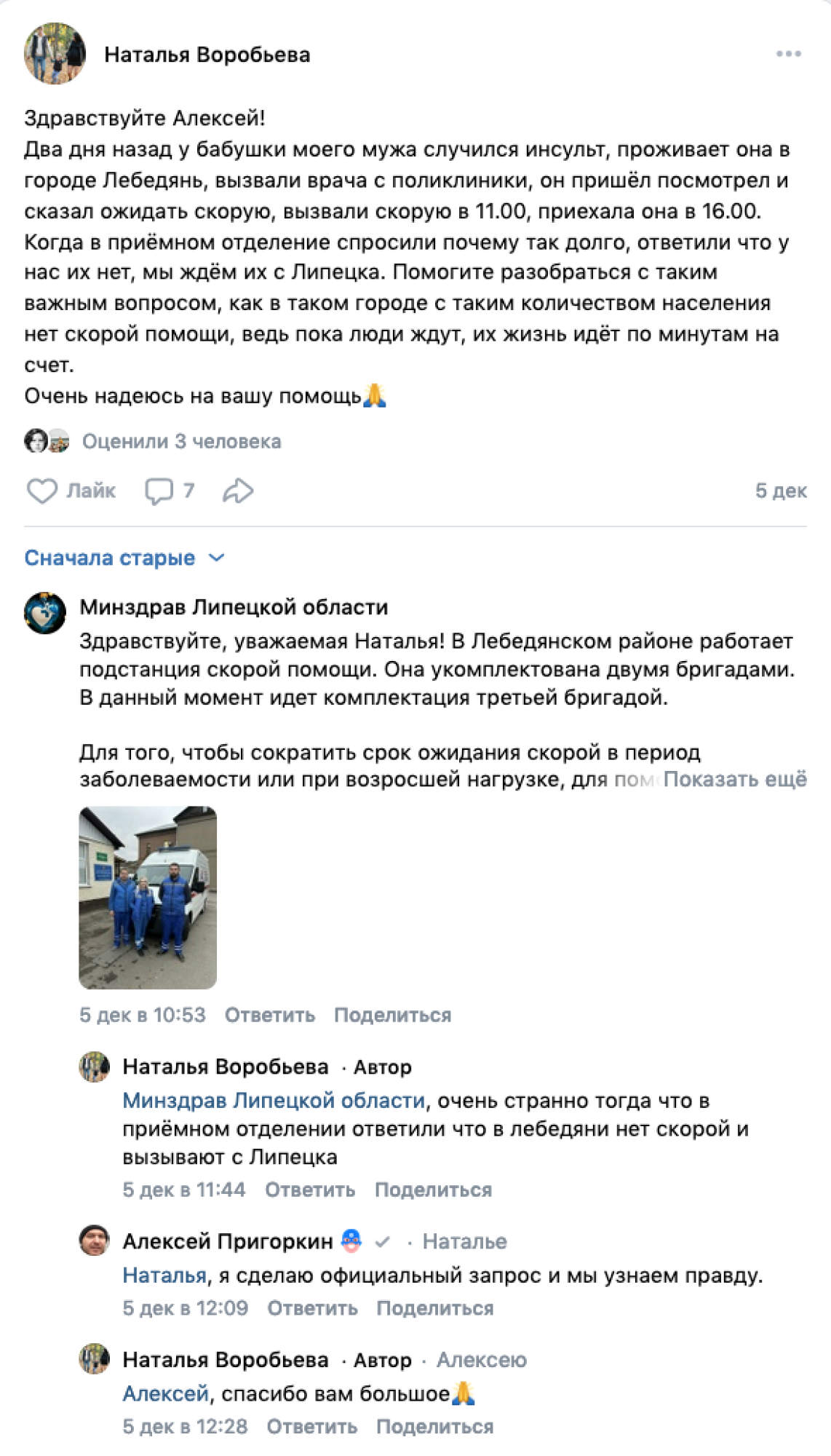The image size is (831, 1456).
Task: Click the verified checkmark near Алексей Пригоркин
Action: coord(383,1241)
